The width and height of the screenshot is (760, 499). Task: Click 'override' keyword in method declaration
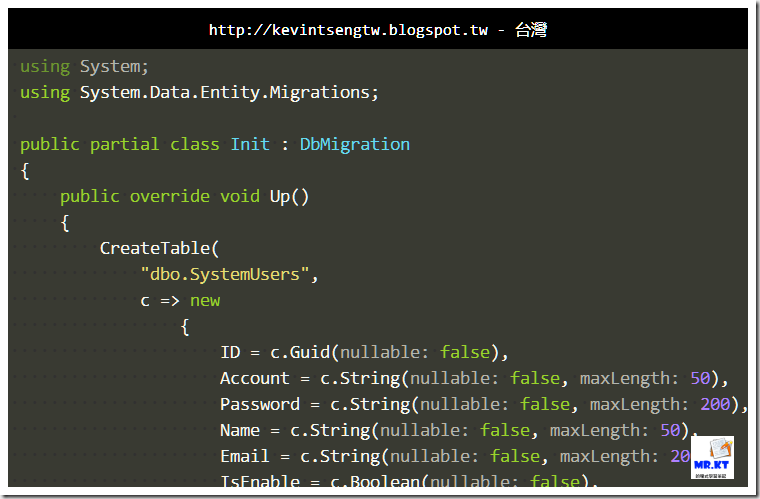[x=170, y=197]
